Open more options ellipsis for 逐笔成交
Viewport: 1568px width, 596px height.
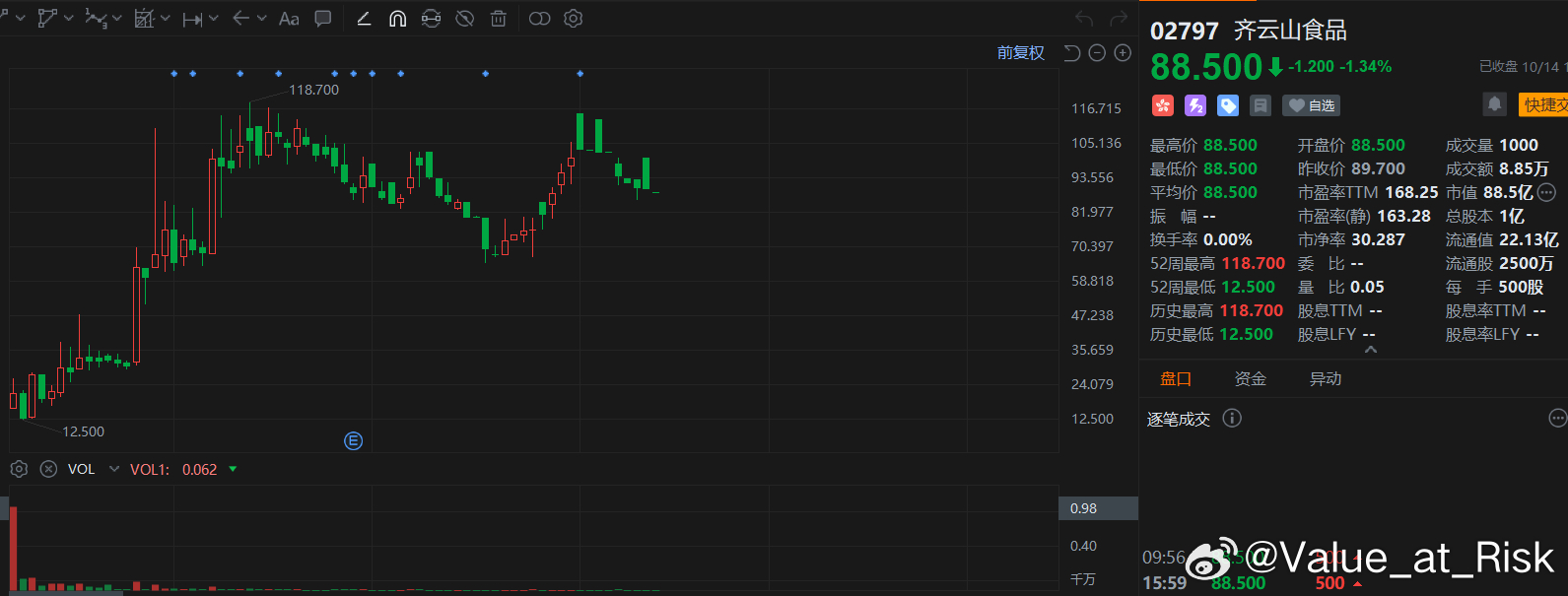click(1557, 418)
